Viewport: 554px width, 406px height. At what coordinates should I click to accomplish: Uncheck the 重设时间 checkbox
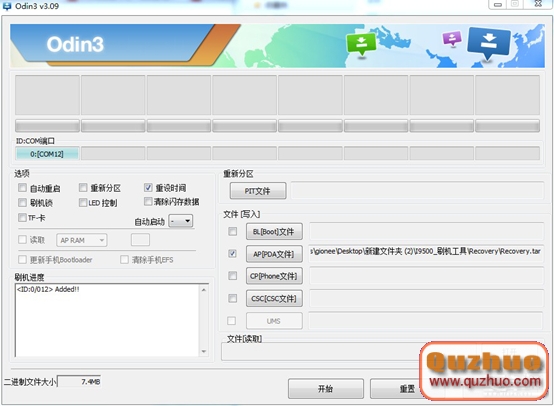click(x=148, y=187)
